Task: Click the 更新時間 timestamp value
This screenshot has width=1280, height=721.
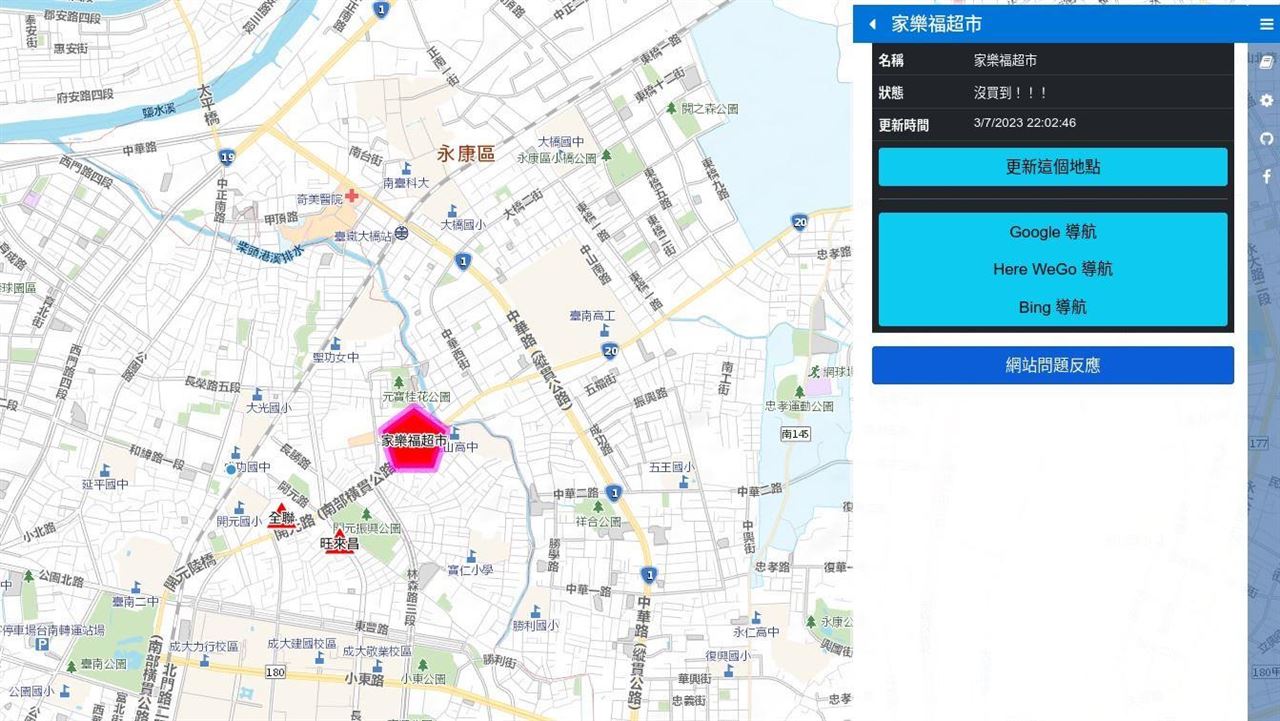Action: pyautogui.click(x=1024, y=123)
